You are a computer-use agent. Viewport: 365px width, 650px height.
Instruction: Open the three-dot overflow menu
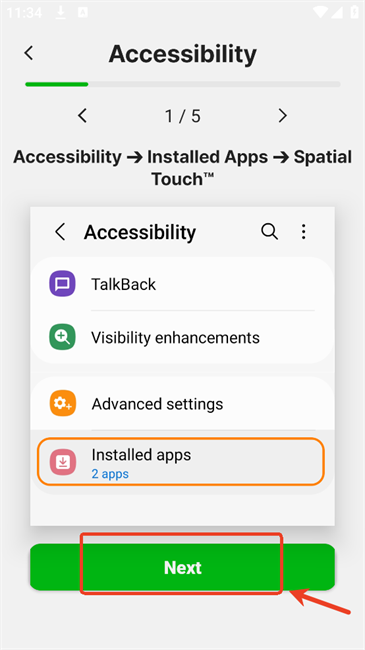[x=304, y=232]
